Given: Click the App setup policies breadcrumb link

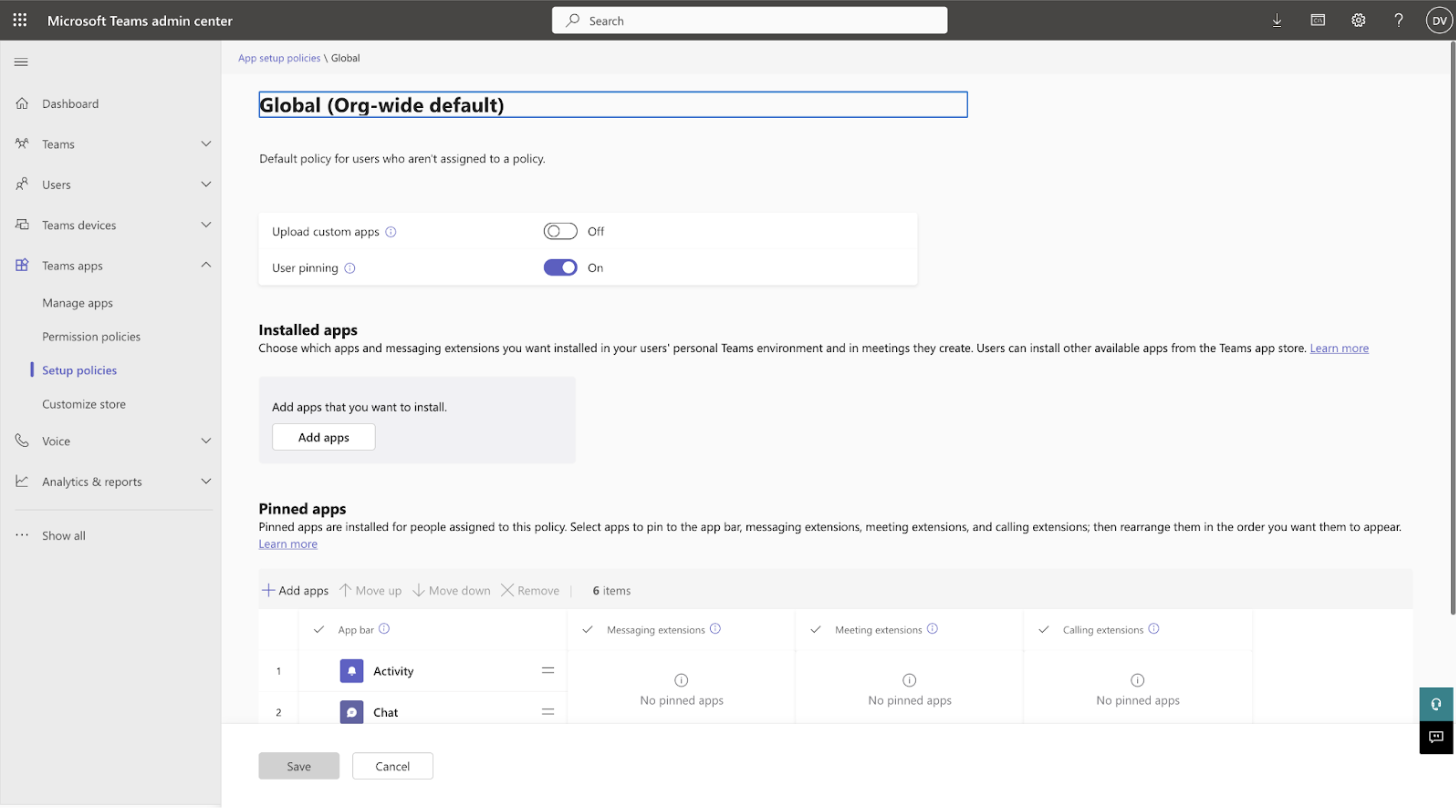Looking at the screenshot, I should 279,58.
